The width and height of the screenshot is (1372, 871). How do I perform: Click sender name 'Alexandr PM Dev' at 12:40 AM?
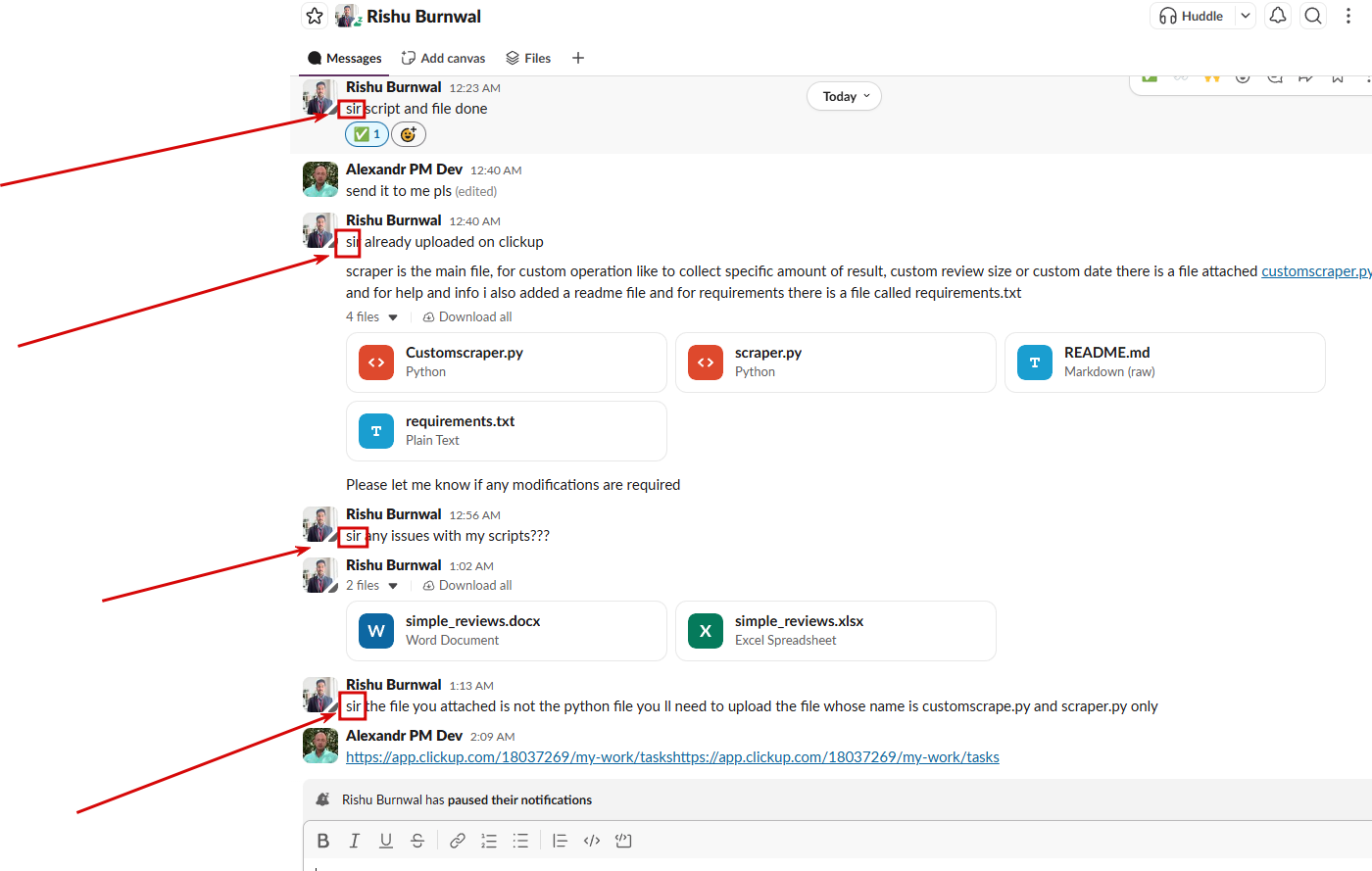tap(404, 169)
